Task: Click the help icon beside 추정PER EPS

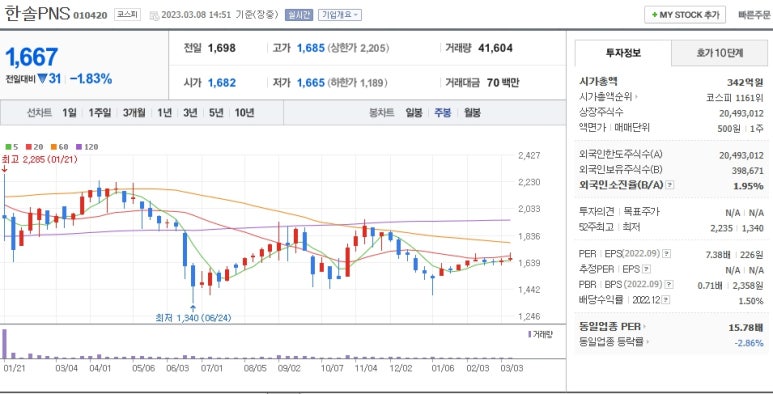Action: [x=646, y=269]
